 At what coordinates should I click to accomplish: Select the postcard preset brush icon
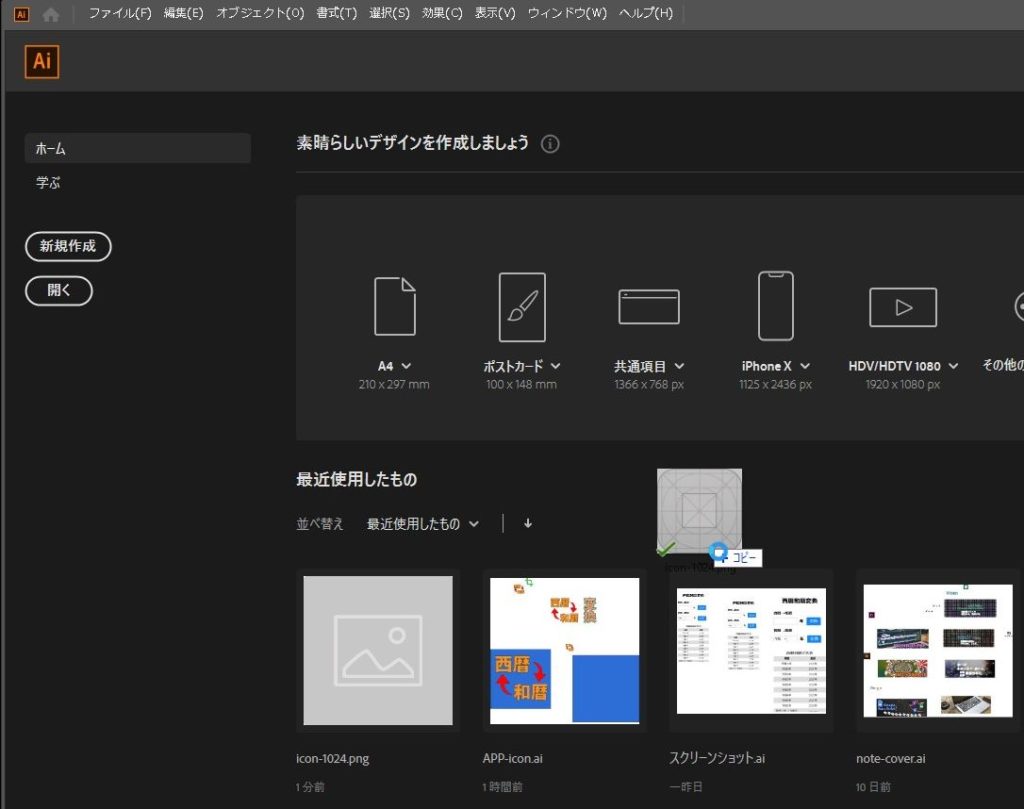(x=522, y=307)
